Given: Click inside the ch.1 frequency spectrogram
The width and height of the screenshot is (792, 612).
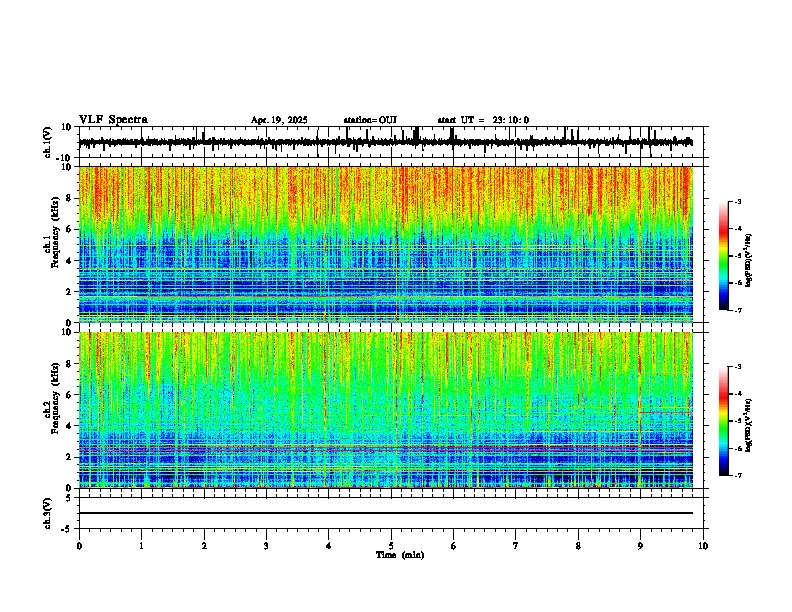Looking at the screenshot, I should tap(386, 244).
